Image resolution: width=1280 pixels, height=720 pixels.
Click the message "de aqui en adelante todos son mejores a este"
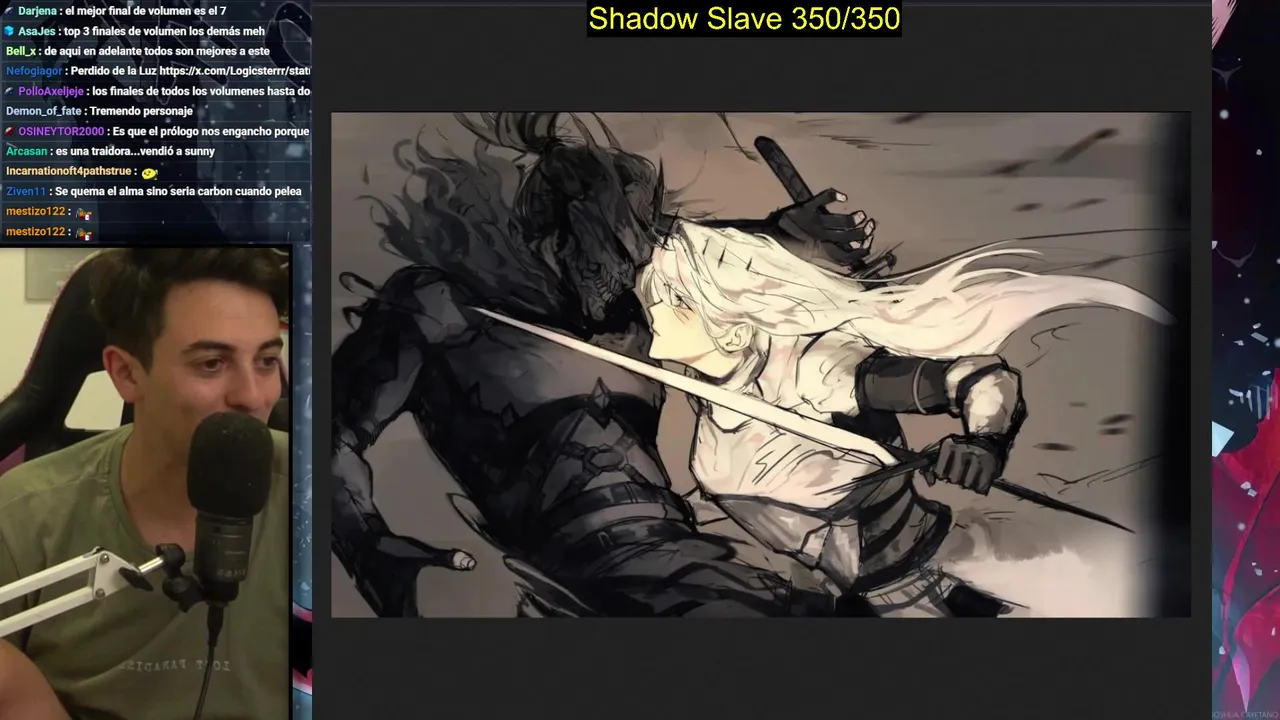click(157, 51)
